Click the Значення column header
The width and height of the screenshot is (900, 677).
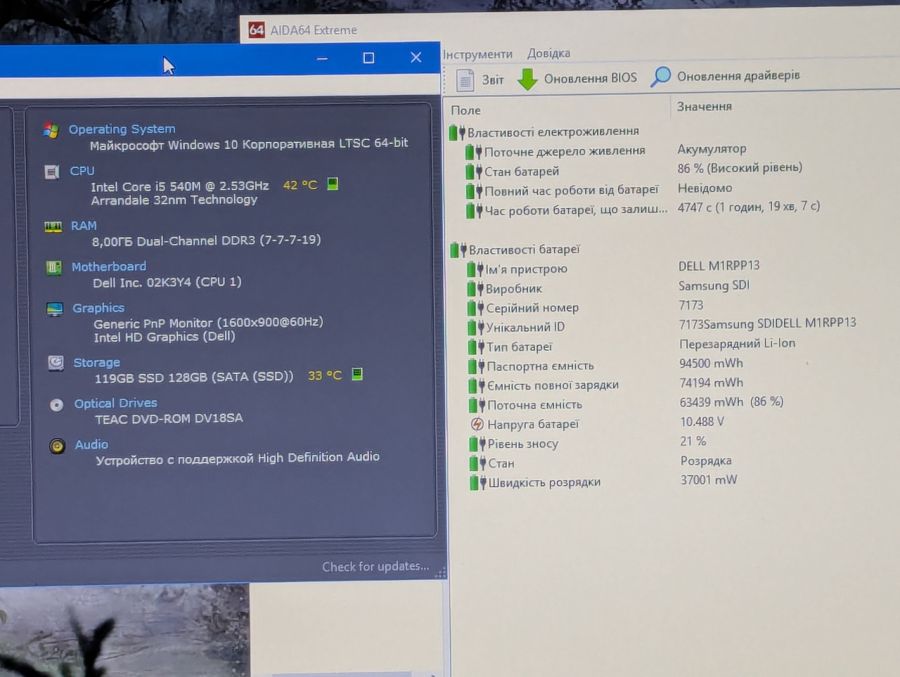704,107
